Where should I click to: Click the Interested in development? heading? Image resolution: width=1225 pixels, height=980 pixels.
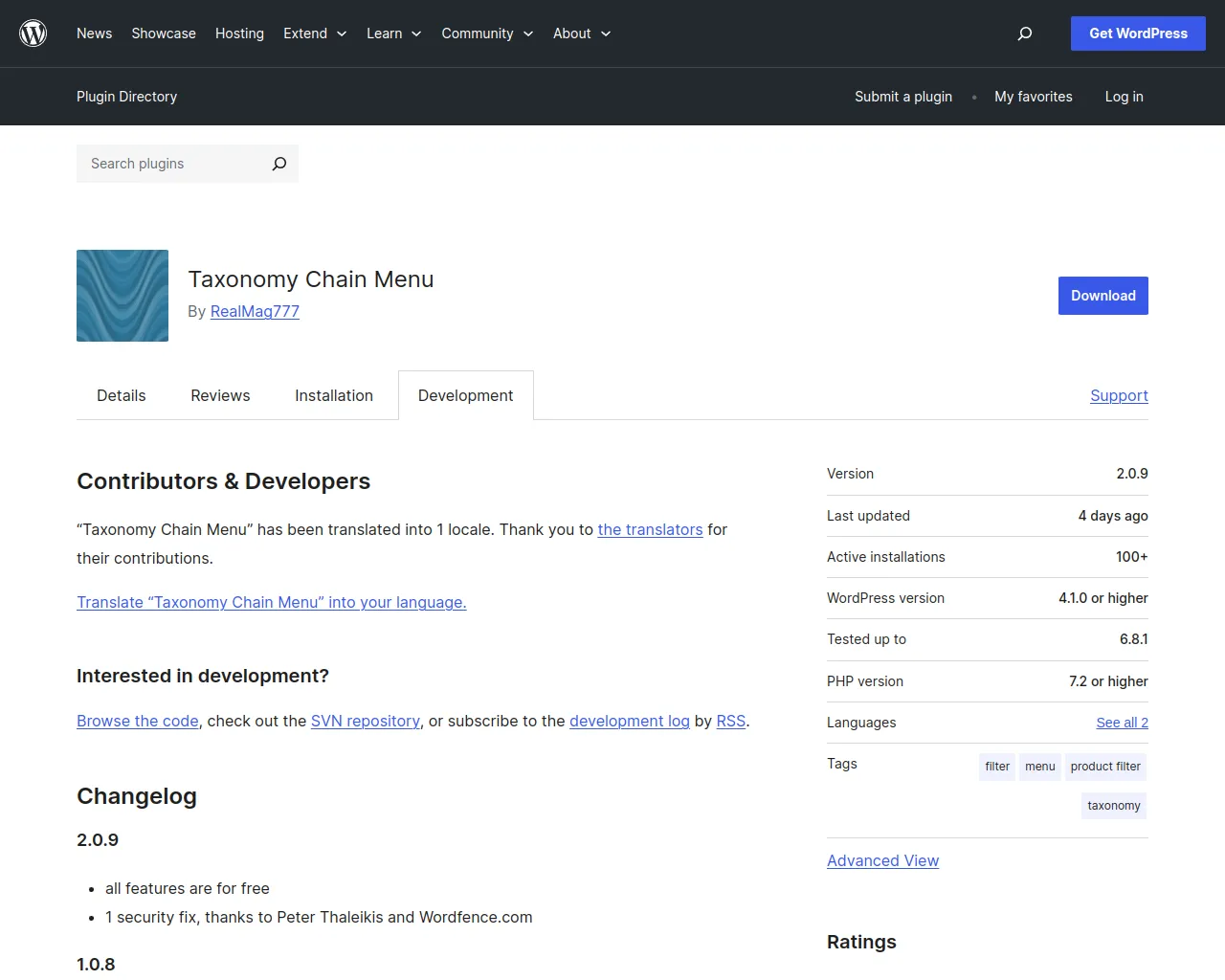tap(203, 676)
